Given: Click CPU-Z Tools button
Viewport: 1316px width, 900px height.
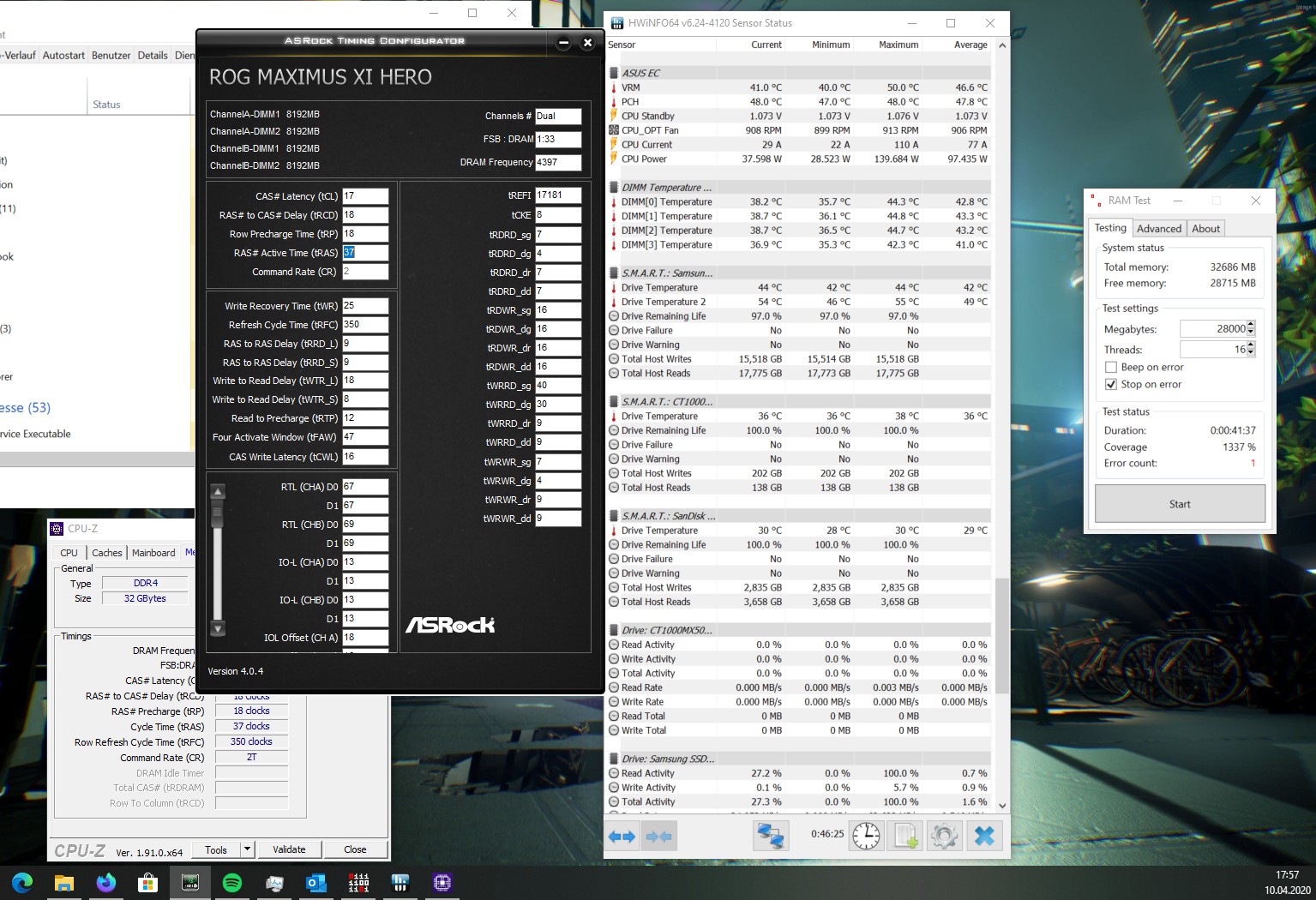Looking at the screenshot, I should [x=216, y=849].
